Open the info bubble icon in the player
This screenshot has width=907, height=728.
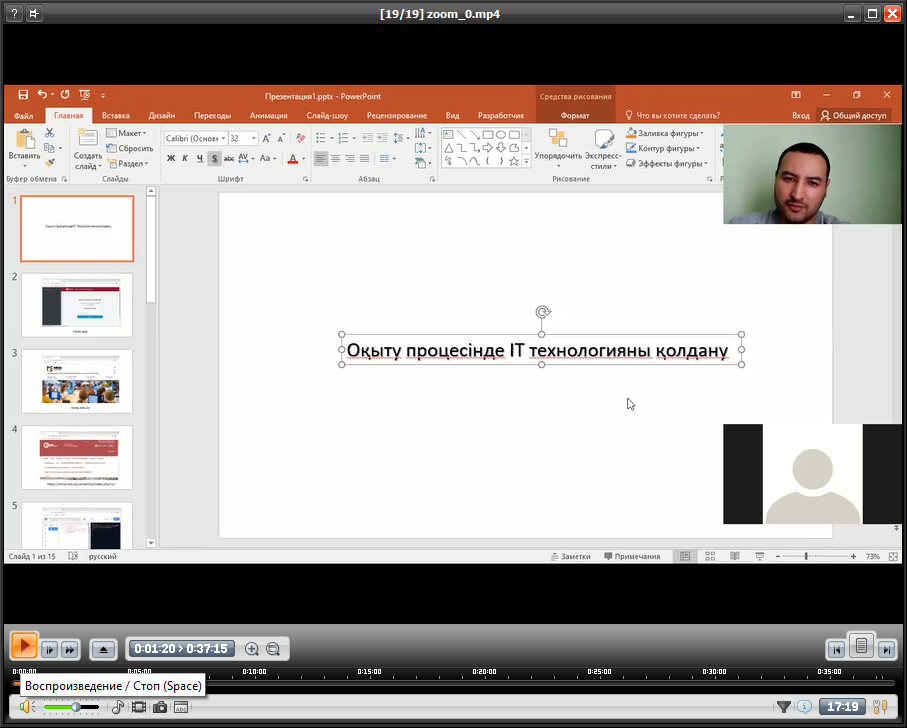805,707
